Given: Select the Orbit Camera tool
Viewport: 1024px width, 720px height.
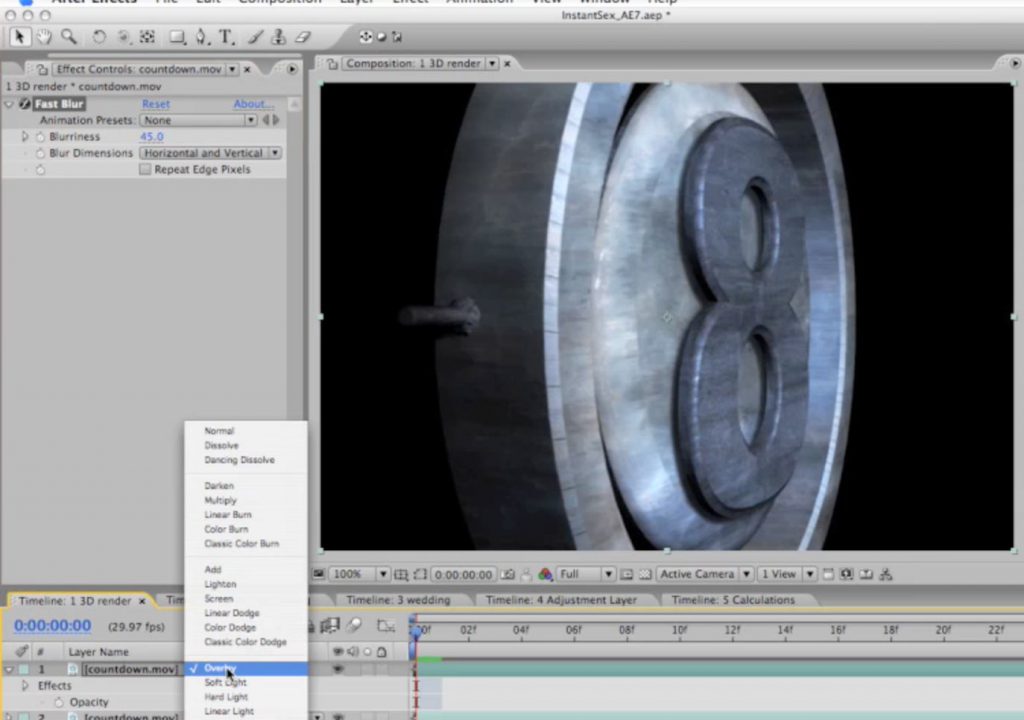Looking at the screenshot, I should [x=123, y=37].
